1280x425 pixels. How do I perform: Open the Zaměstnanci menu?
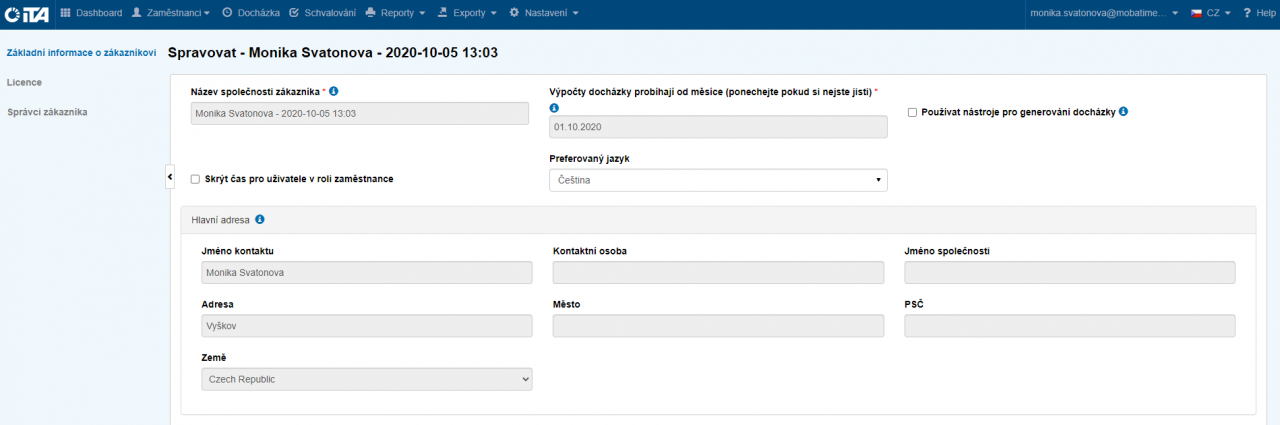pos(171,13)
